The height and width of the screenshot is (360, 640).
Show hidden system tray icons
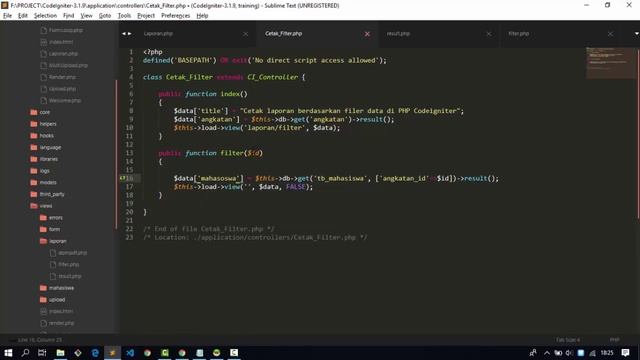click(547, 353)
